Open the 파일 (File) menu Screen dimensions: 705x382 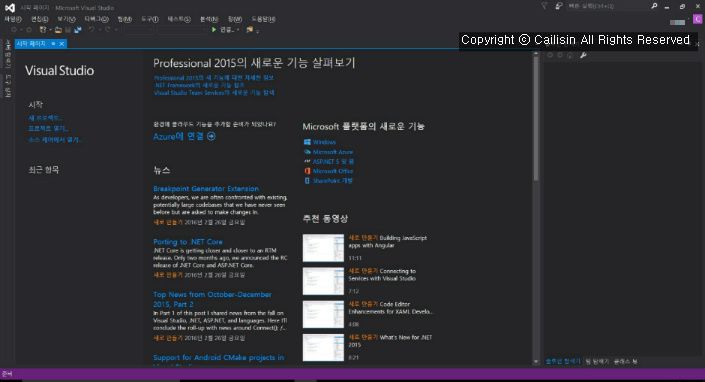click(x=13, y=19)
